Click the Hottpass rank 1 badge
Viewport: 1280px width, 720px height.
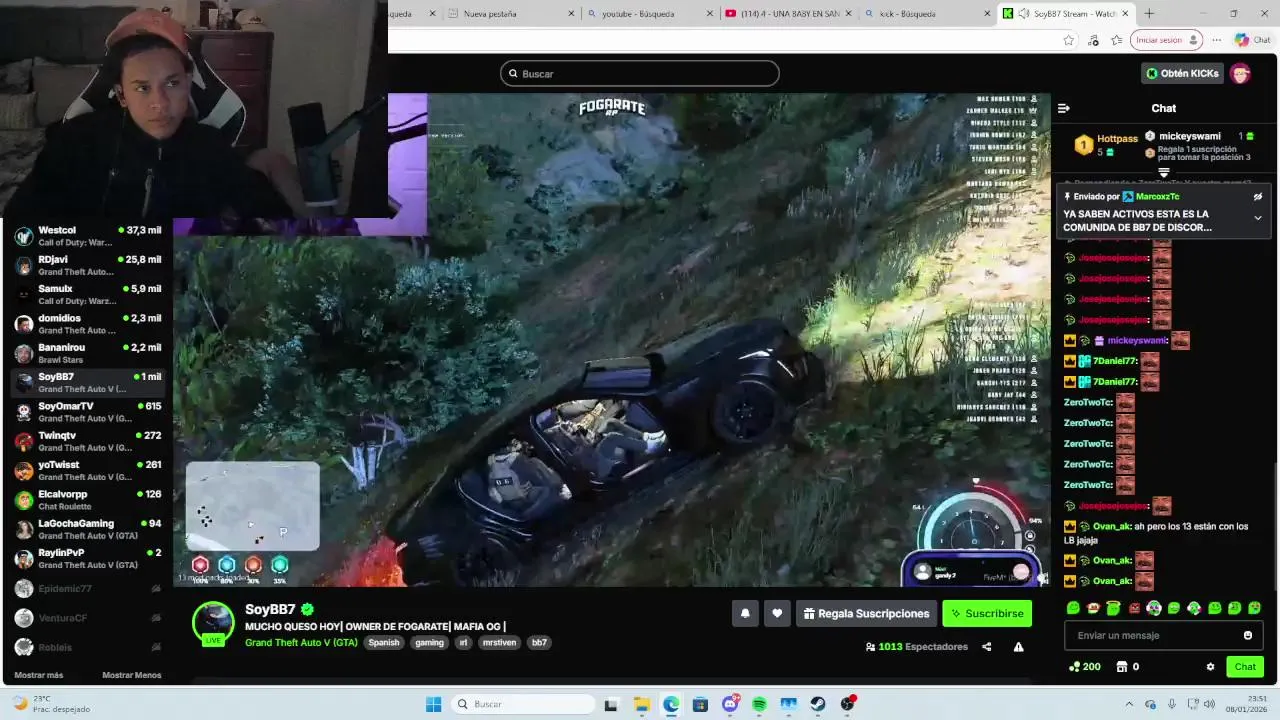pos(1083,145)
